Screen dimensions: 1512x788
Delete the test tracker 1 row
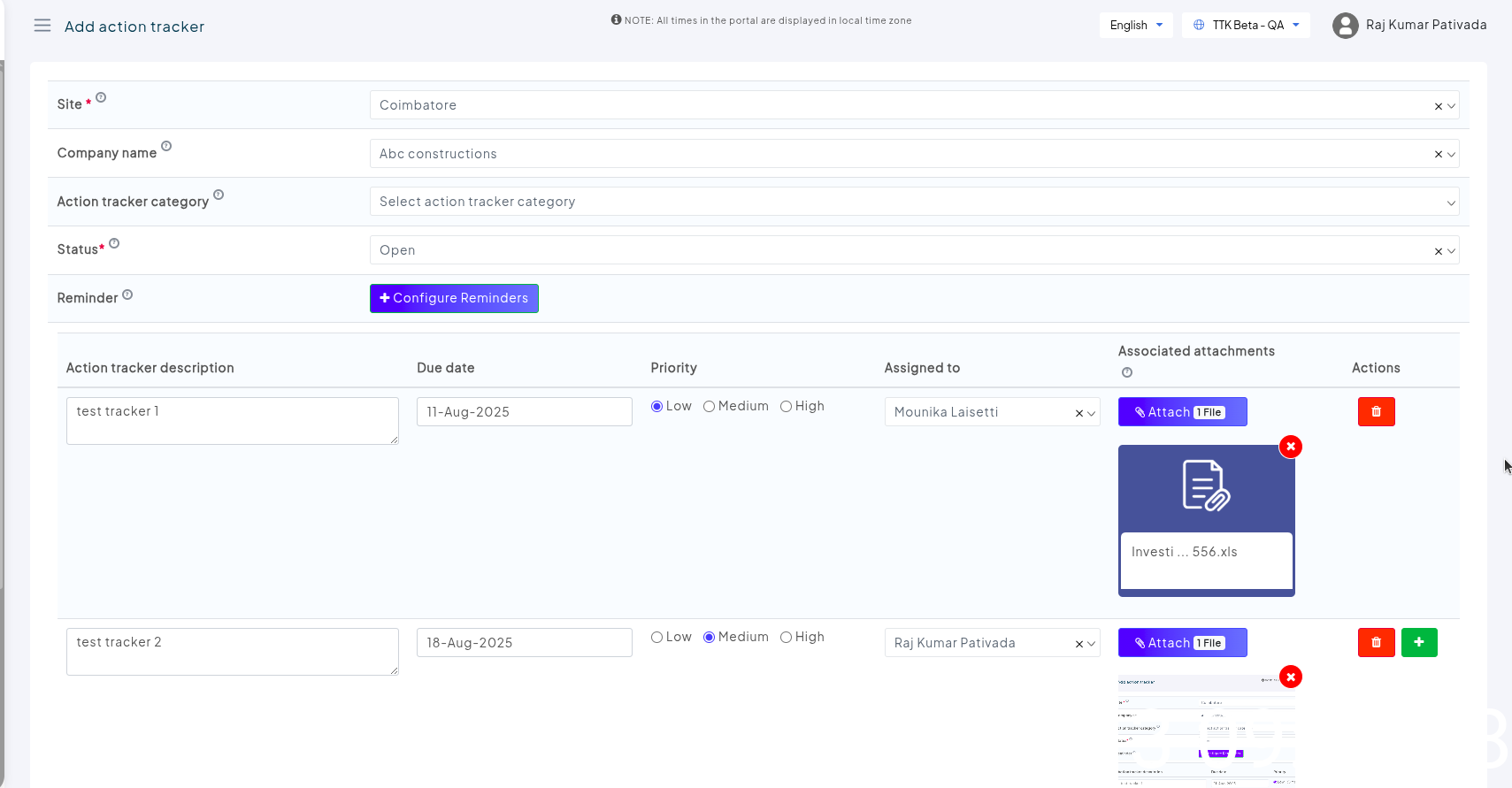1376,412
